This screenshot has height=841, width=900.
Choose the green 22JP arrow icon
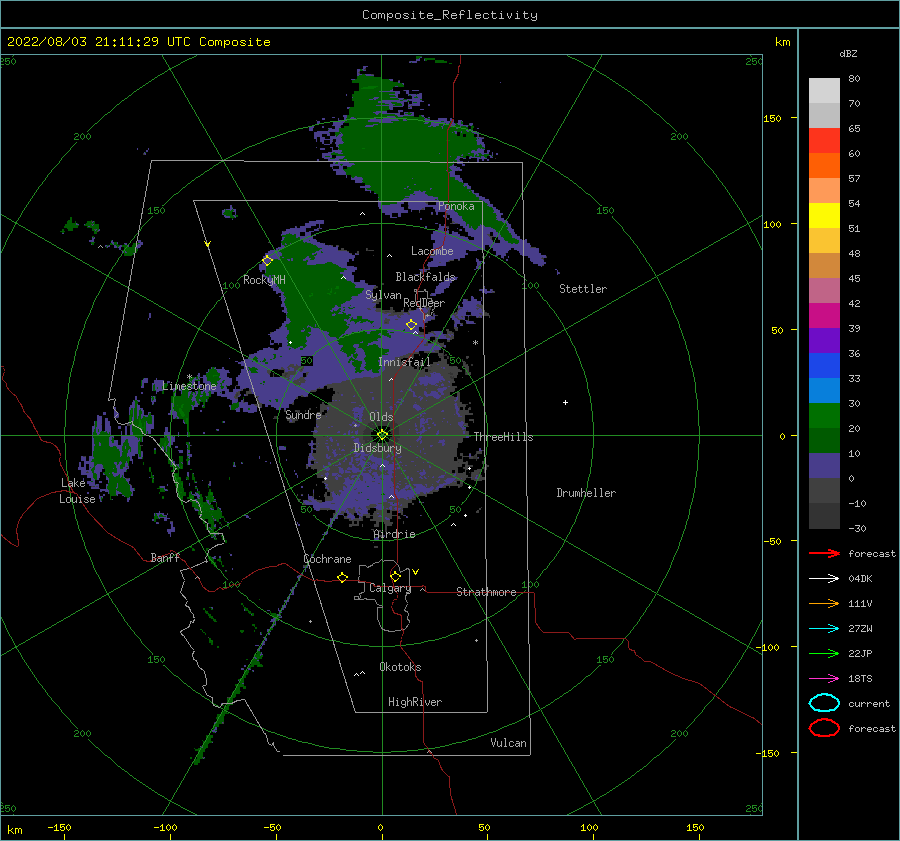tap(824, 653)
